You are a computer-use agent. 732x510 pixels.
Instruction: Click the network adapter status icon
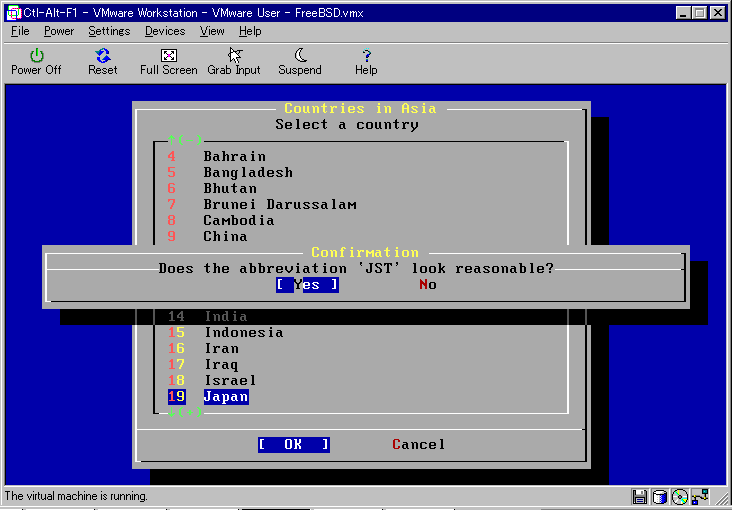coord(700,497)
